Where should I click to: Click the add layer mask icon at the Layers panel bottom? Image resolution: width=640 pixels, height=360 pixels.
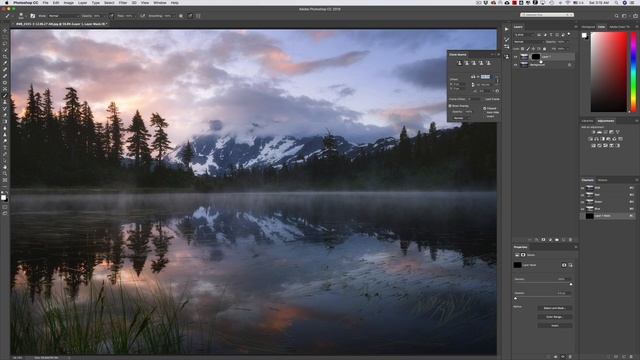tap(543, 240)
